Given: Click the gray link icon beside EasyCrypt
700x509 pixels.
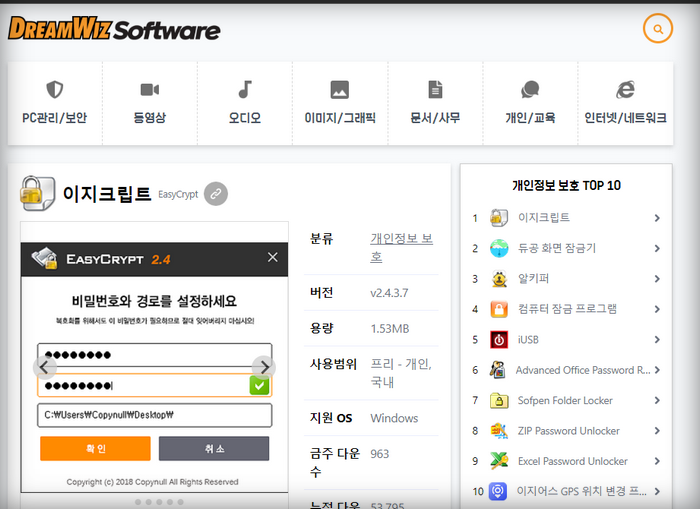Looking at the screenshot, I should (216, 194).
